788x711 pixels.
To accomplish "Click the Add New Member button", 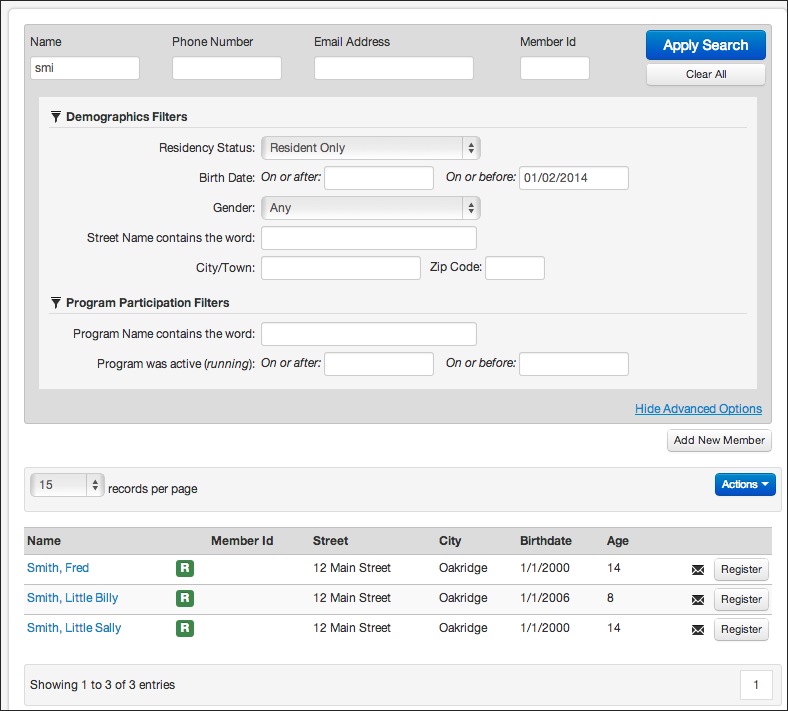I will coord(719,440).
